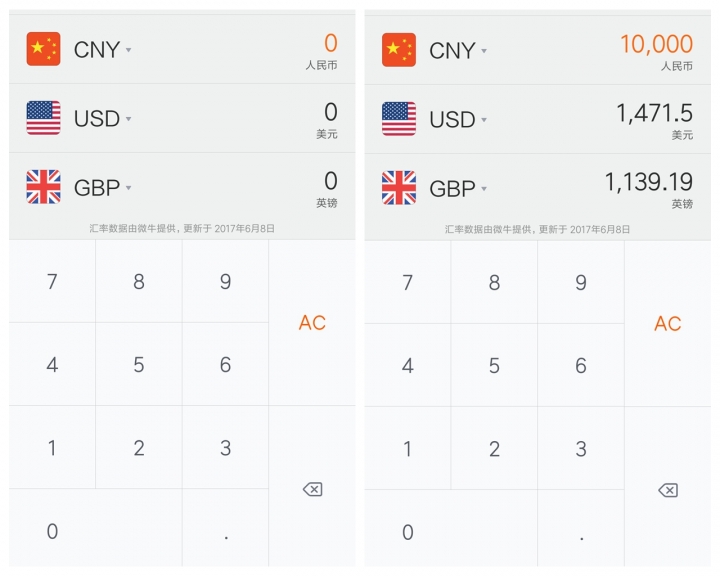
Task: Tap the US flag beside the 1,471.5 amount
Action: pos(399,119)
